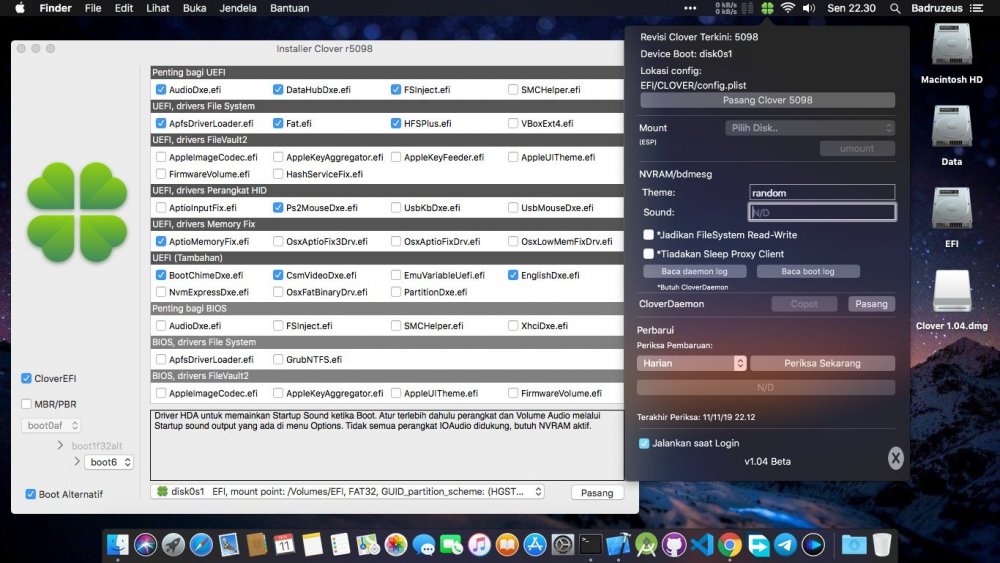The image size is (1000, 563).
Task: Open the Bantuan menu
Action: (290, 8)
